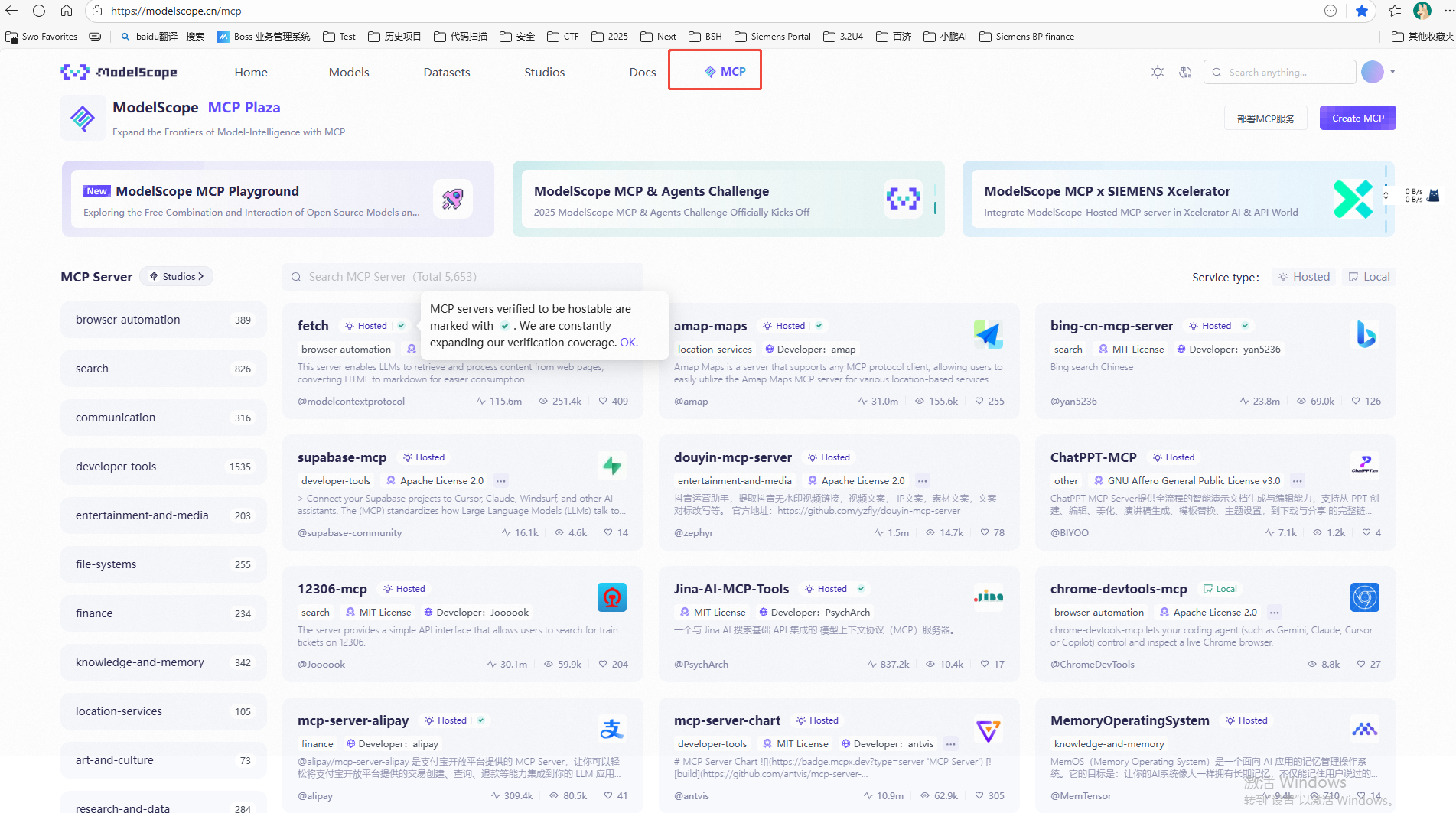Click the Alipay logo on mcp-server-alipay card
This screenshot has width=1456, height=813.
coord(612,729)
